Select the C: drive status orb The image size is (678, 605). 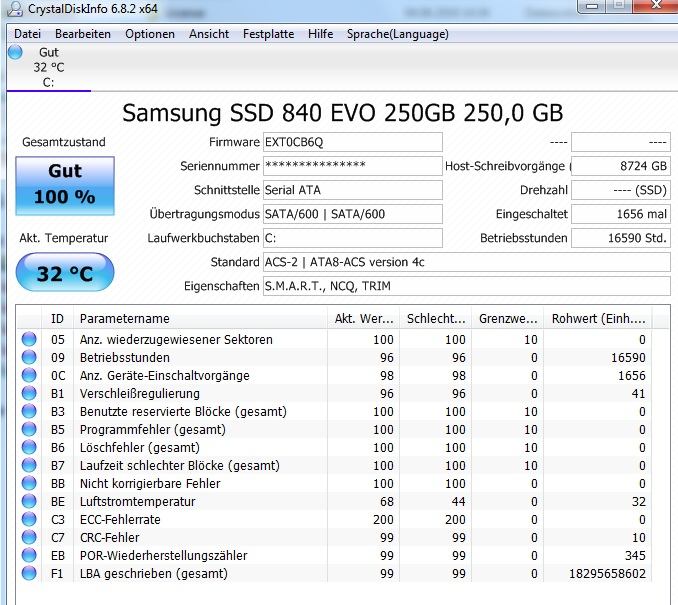[15, 52]
